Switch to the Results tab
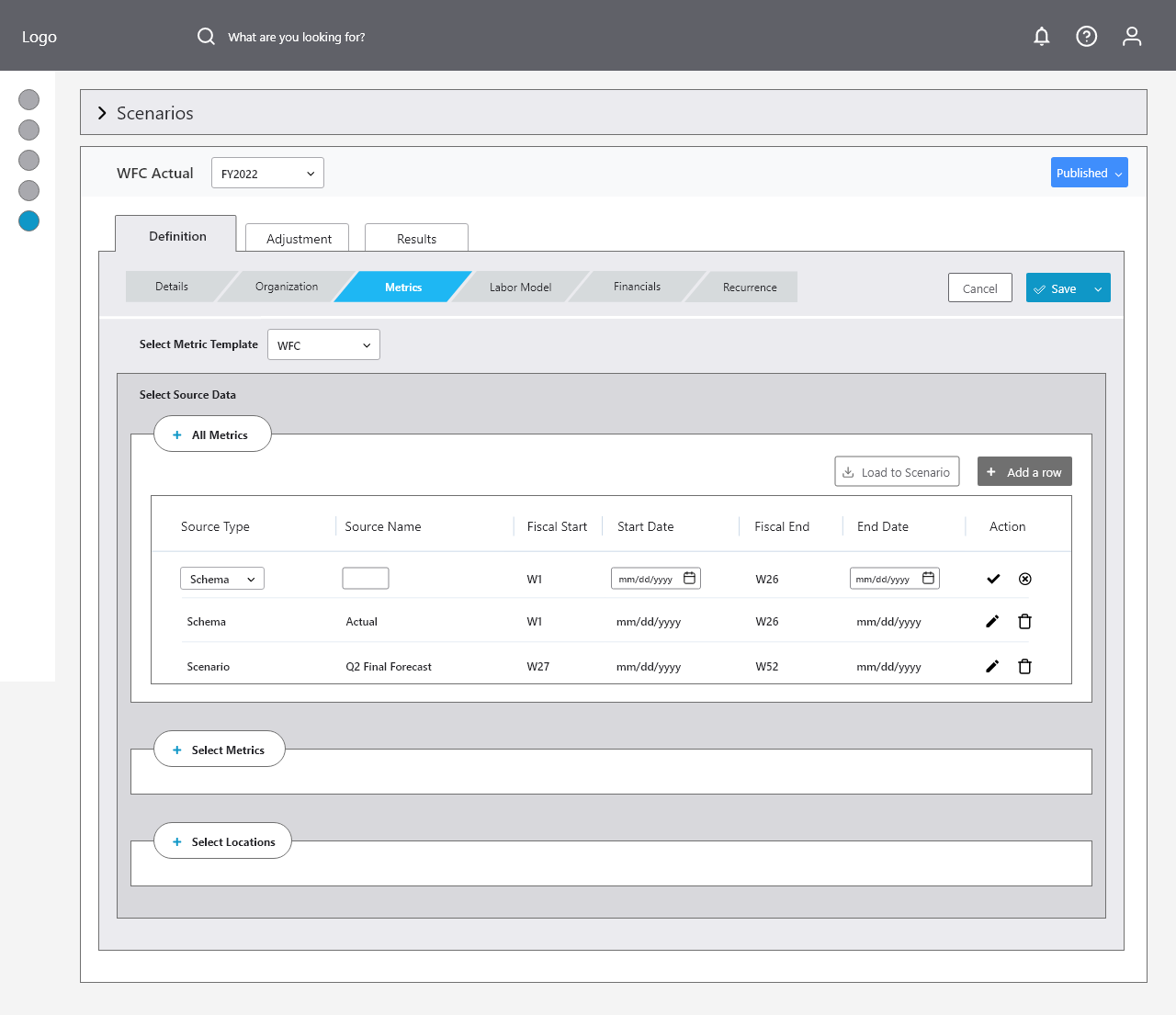Image resolution: width=1176 pixels, height=1015 pixels. coord(416,238)
